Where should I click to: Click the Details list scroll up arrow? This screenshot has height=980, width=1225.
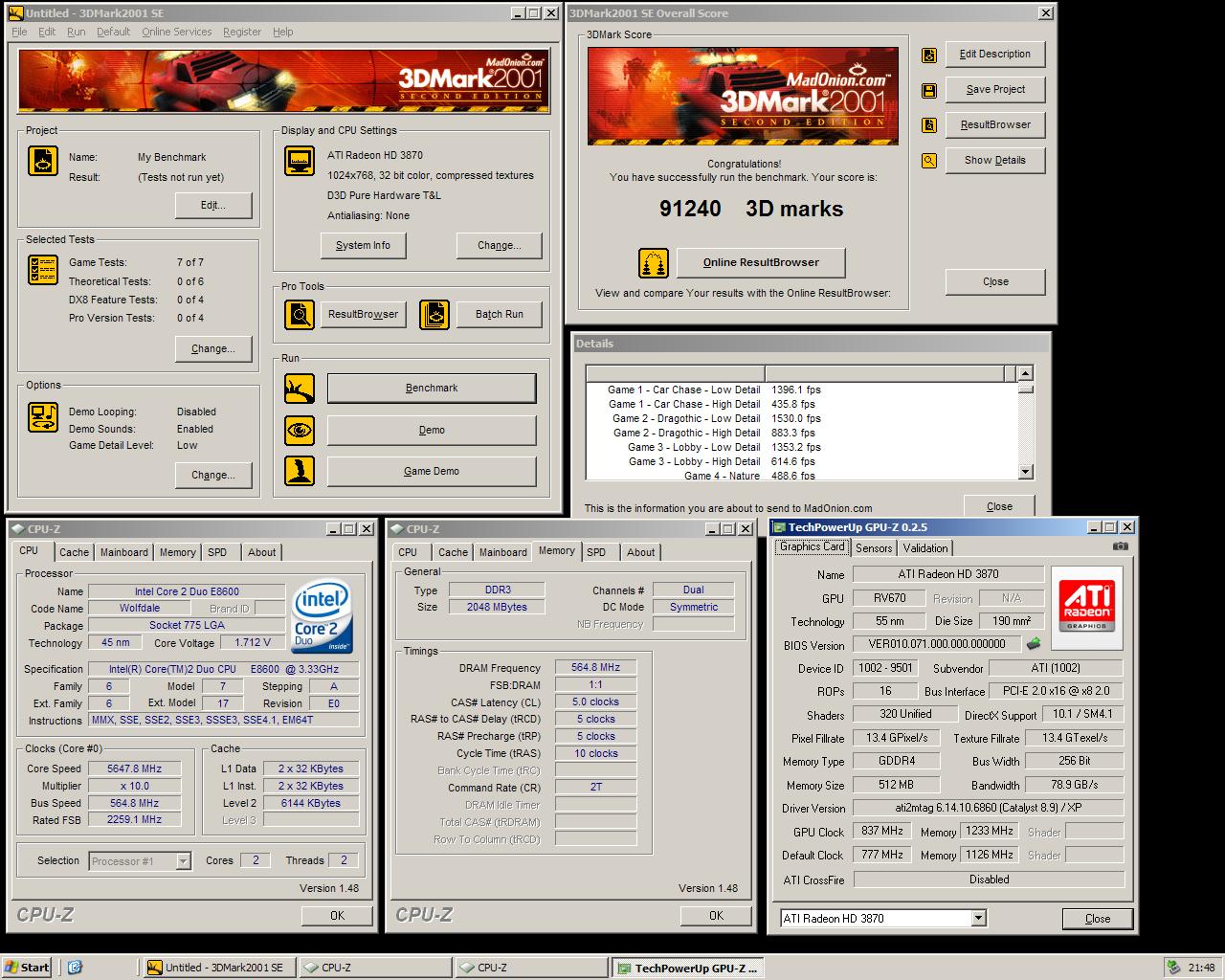[x=1026, y=373]
